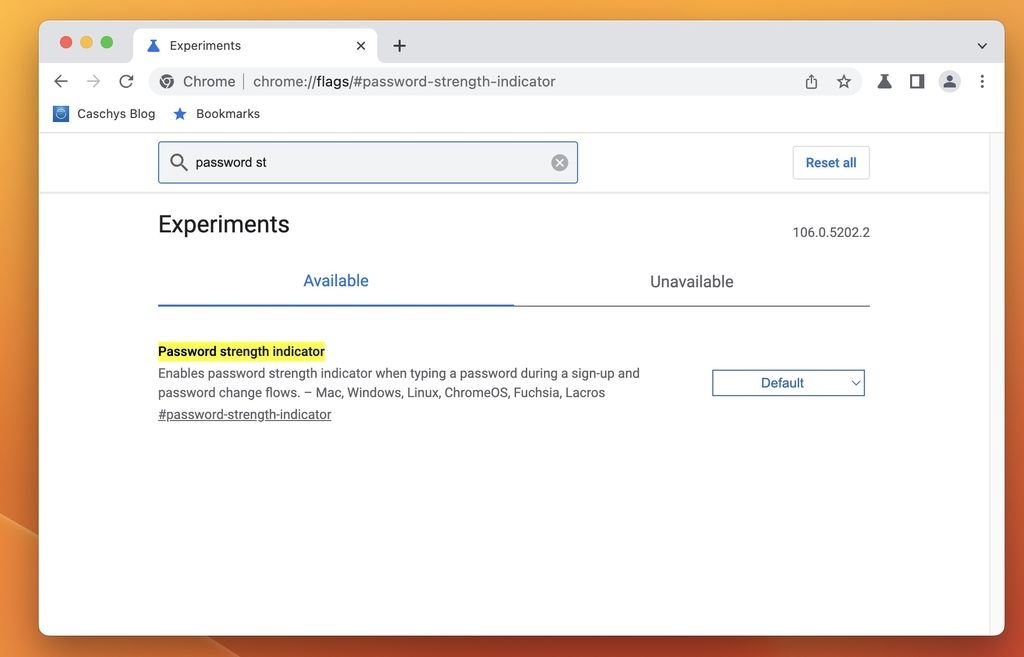This screenshot has width=1024, height=657.
Task: Expand the Default flag state dropdown
Action: click(x=788, y=383)
